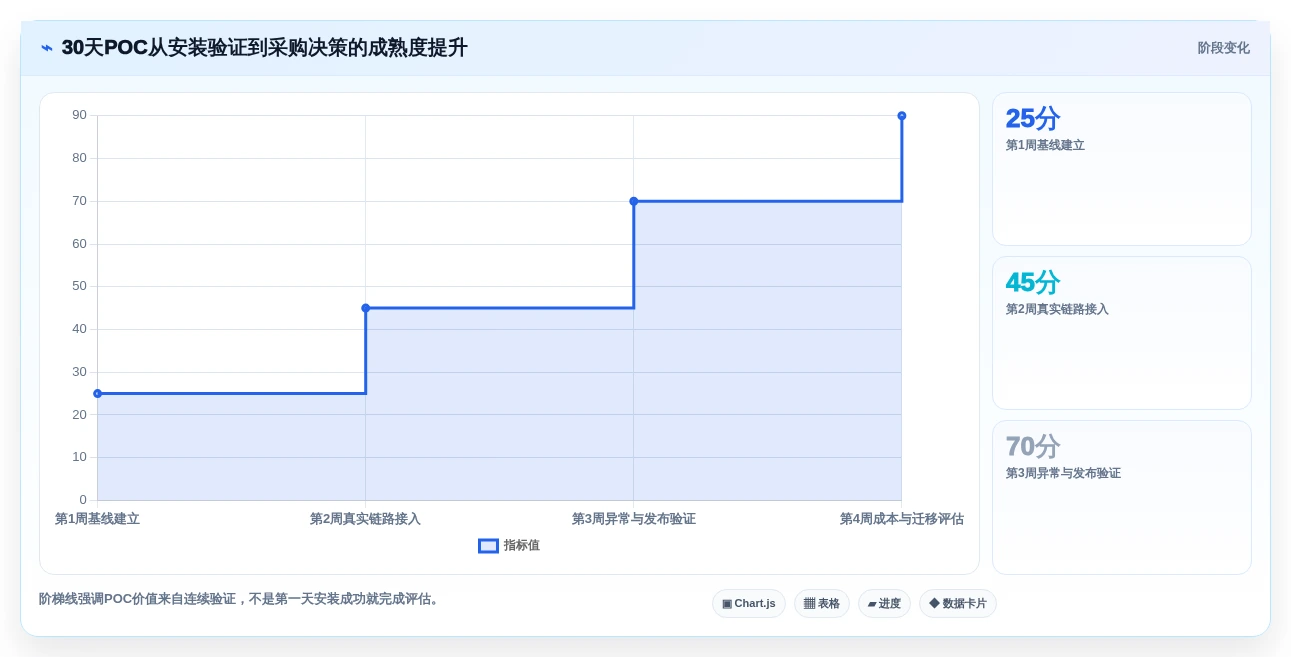Select the 数据卡片 tag
This screenshot has height=657, width=1291.
pyautogui.click(x=958, y=603)
